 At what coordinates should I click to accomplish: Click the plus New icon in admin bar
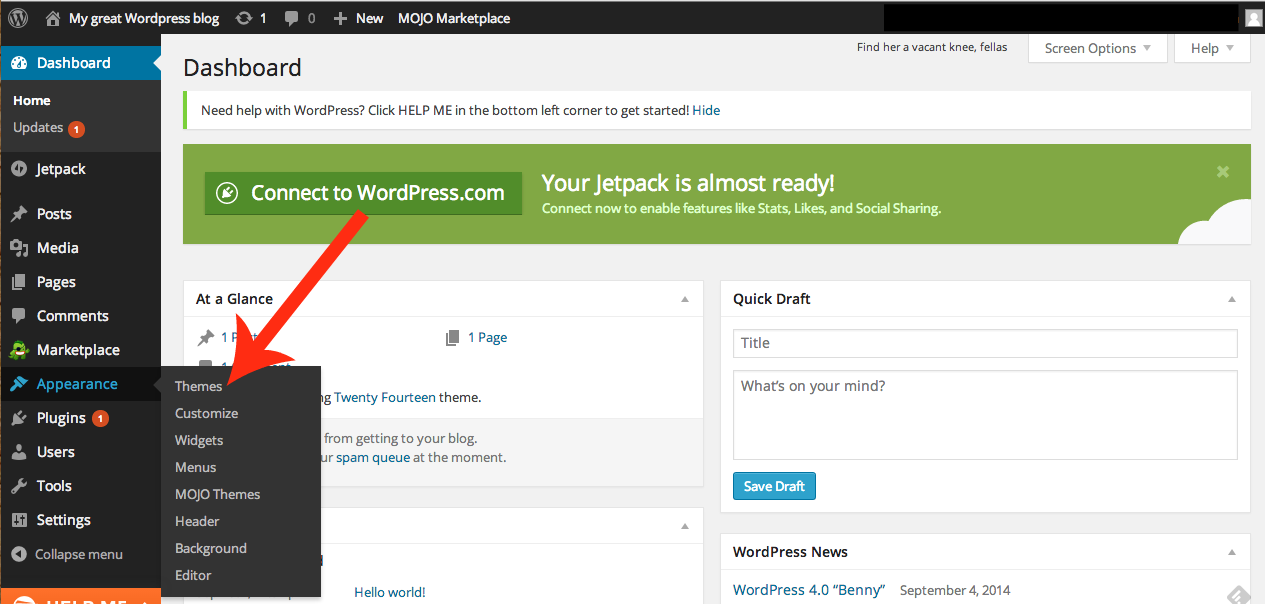pyautogui.click(x=340, y=18)
